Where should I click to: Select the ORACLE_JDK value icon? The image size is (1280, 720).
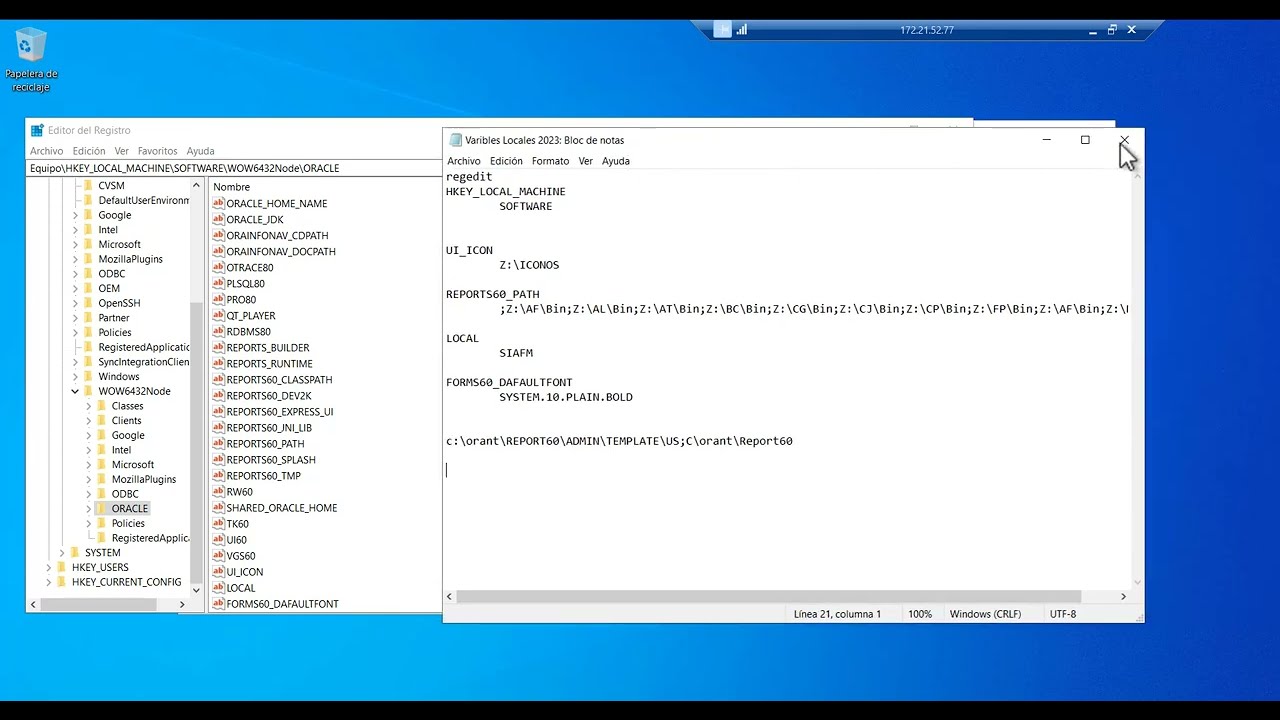tap(218, 219)
